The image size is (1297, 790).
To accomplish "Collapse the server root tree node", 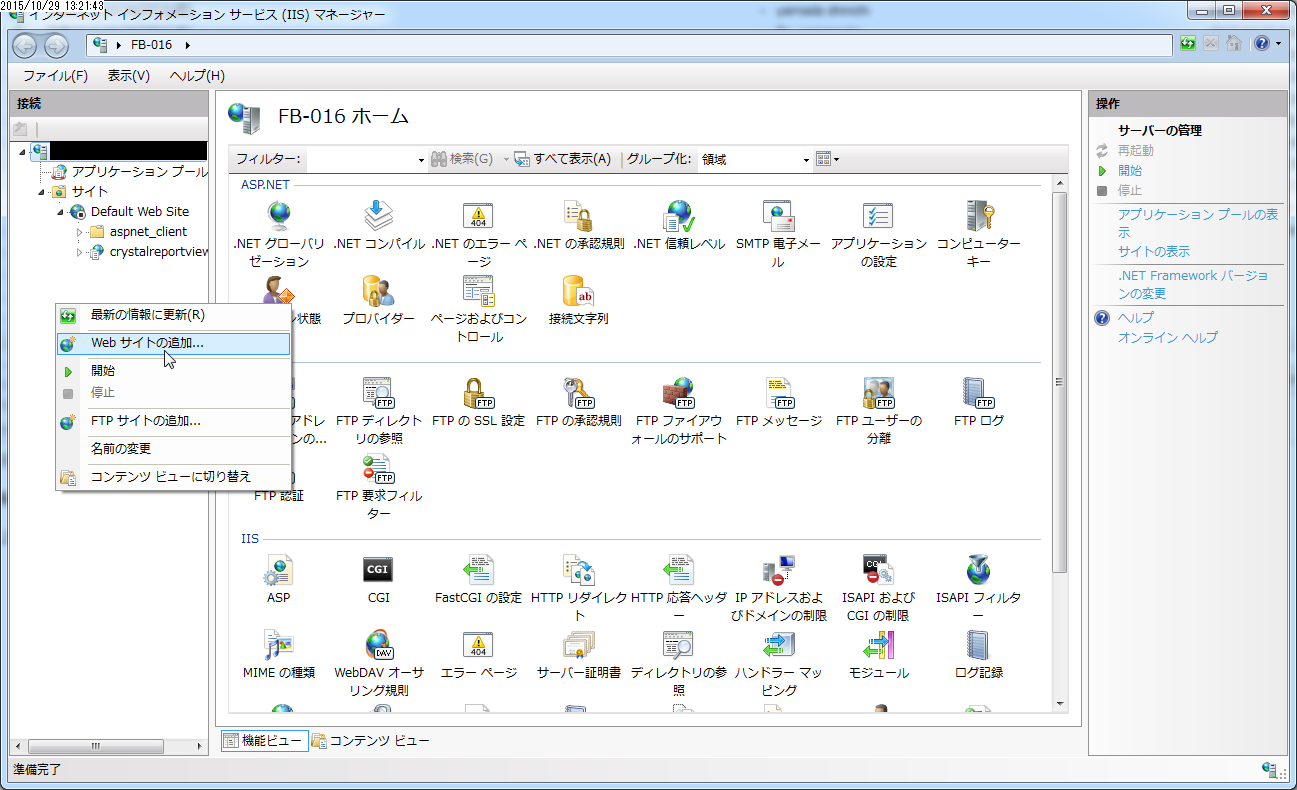I will 22,151.
